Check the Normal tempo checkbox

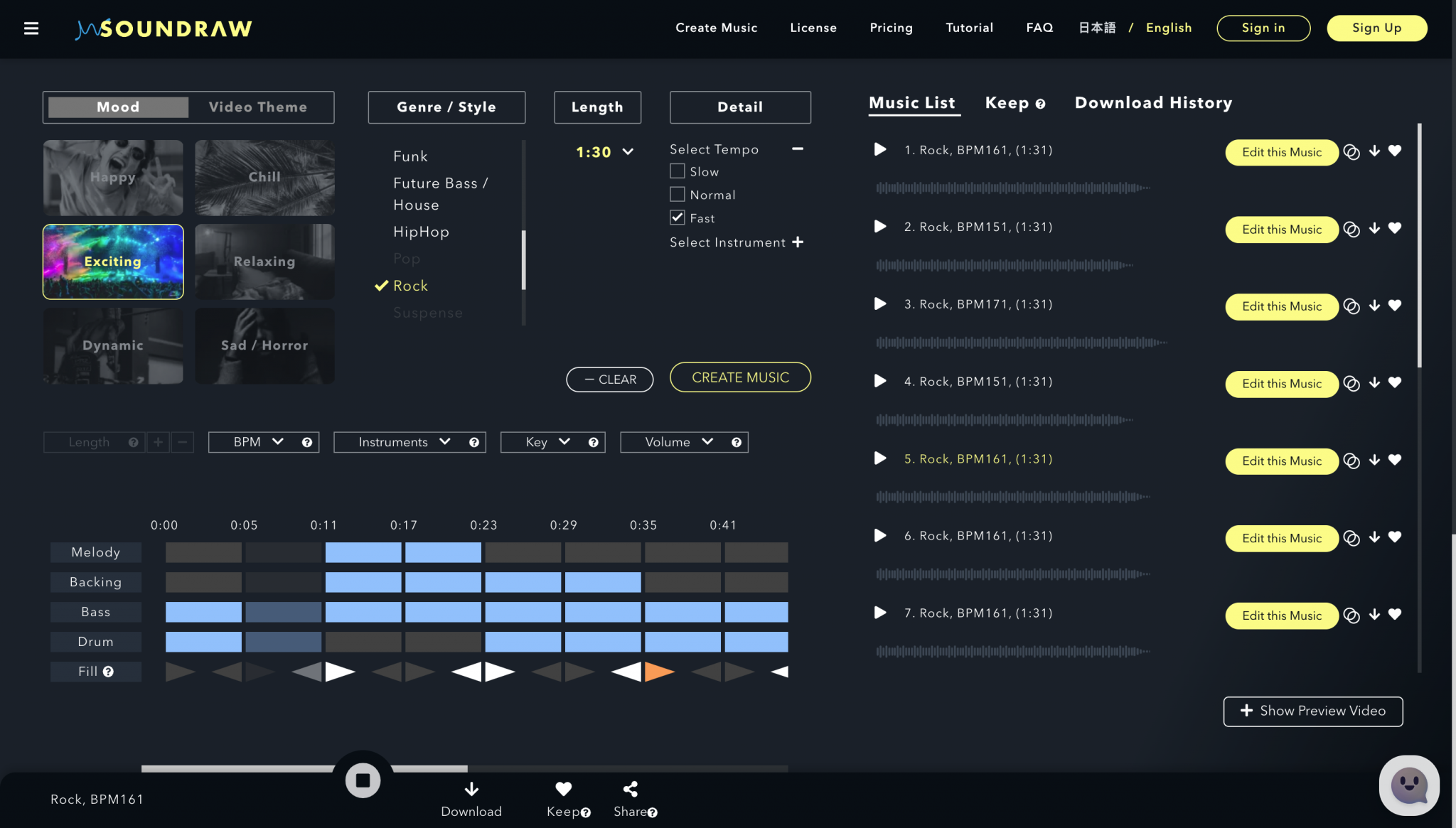(x=676, y=193)
